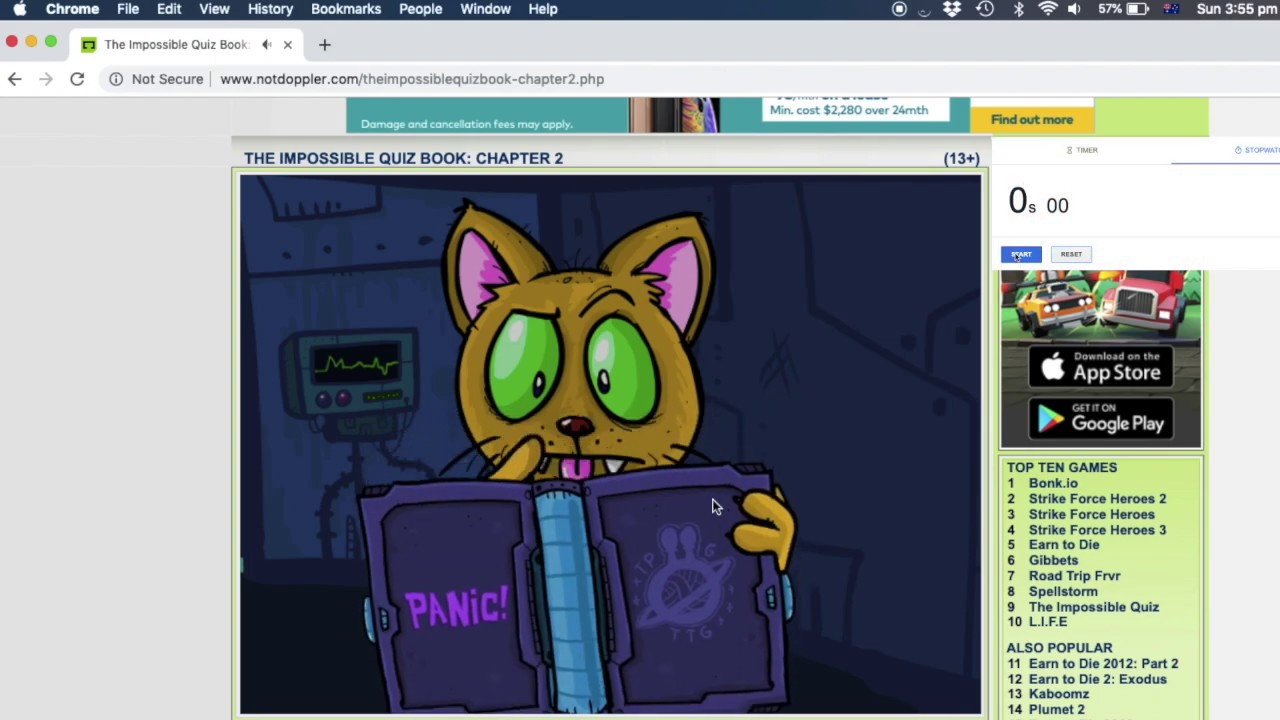
Task: Open the Help menu
Action: 543,9
